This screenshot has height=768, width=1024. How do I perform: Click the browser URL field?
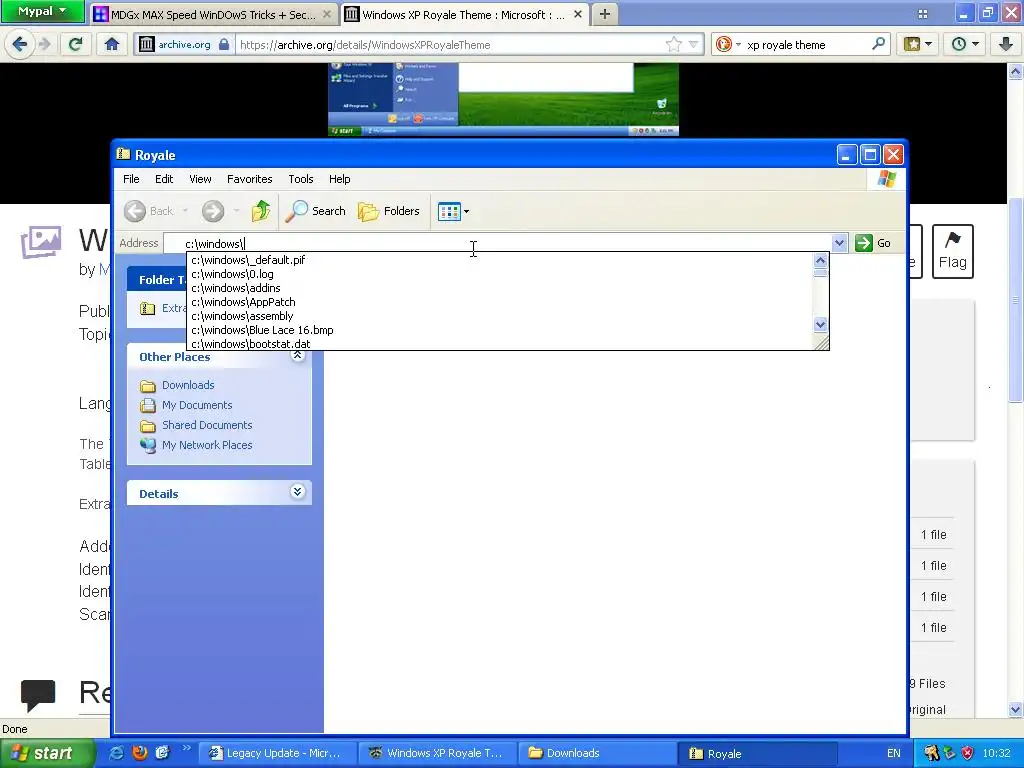click(449, 44)
